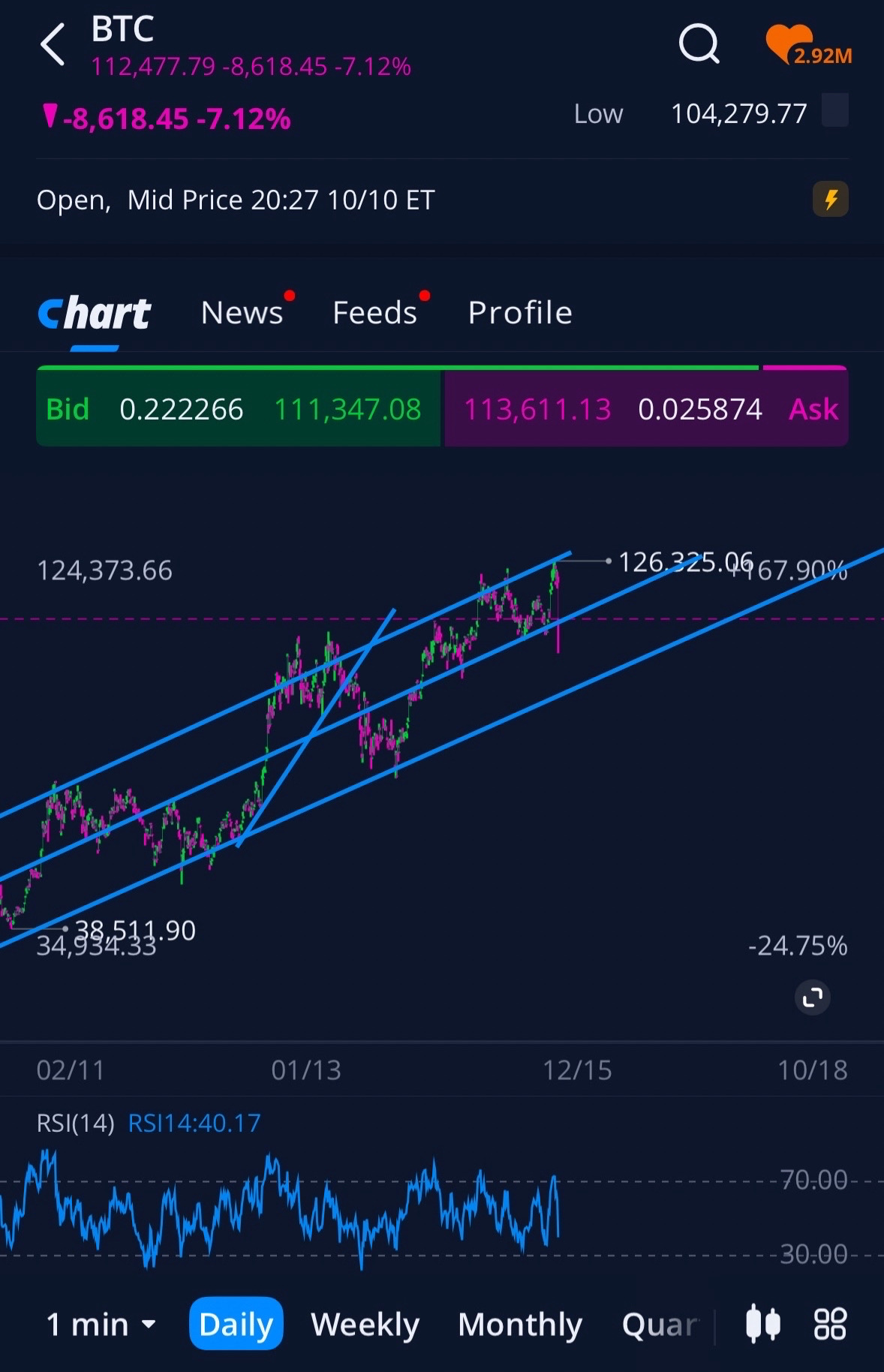Screen dimensions: 884x1372
Task: Open the indicators grid icon
Action: click(x=830, y=1323)
